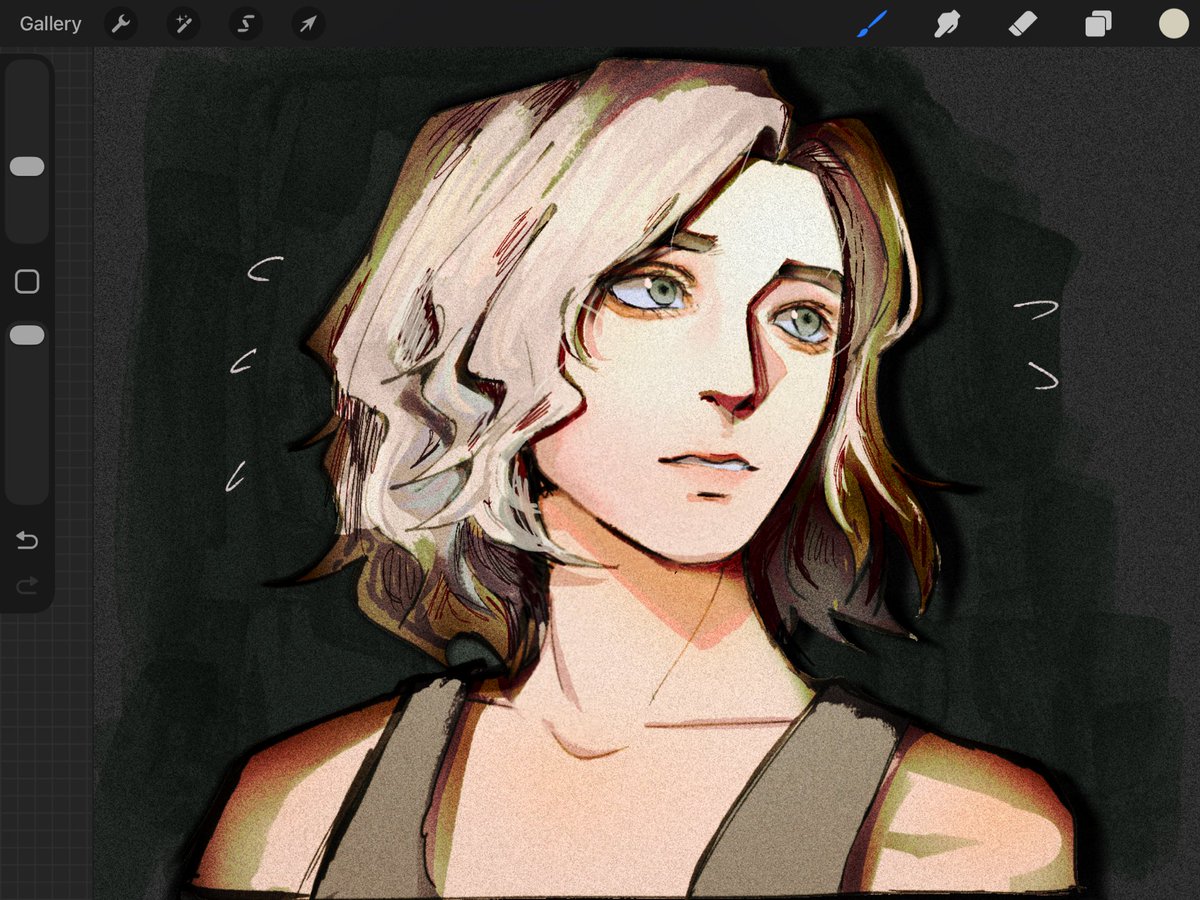Undo the last stroke
This screenshot has height=900, width=1200.
click(x=27, y=541)
